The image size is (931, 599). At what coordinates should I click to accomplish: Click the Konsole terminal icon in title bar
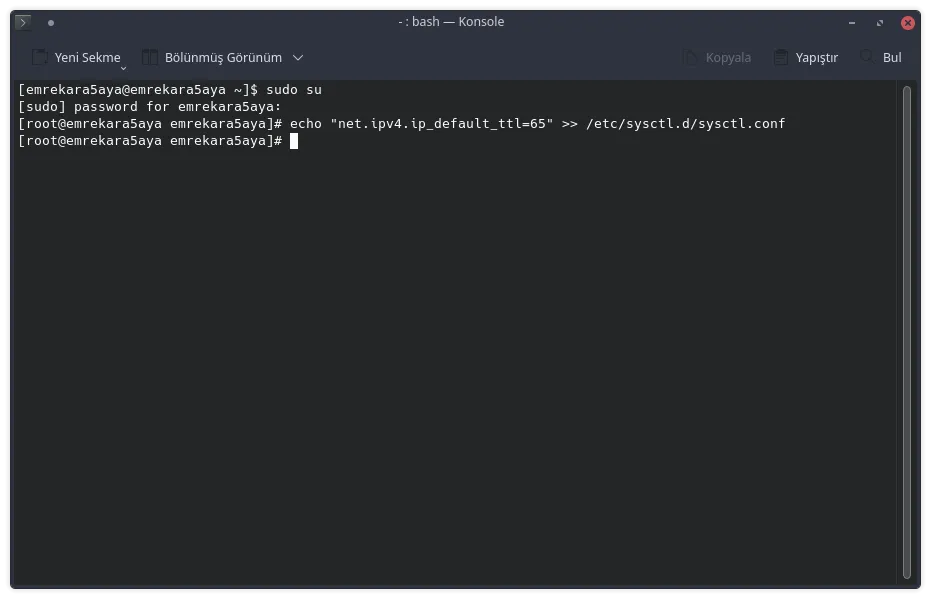(x=23, y=22)
